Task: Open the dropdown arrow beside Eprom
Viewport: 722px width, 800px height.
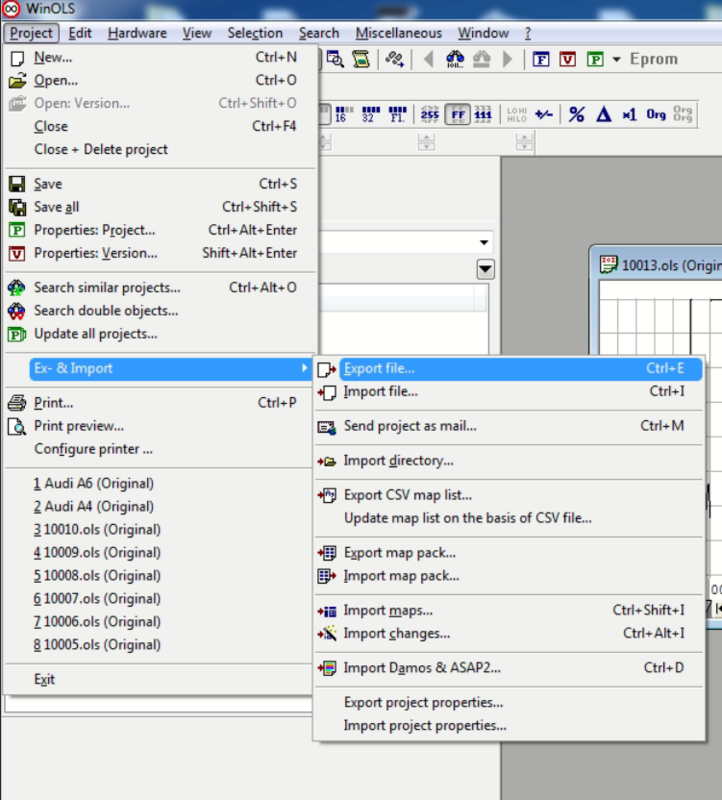Action: pos(615,59)
